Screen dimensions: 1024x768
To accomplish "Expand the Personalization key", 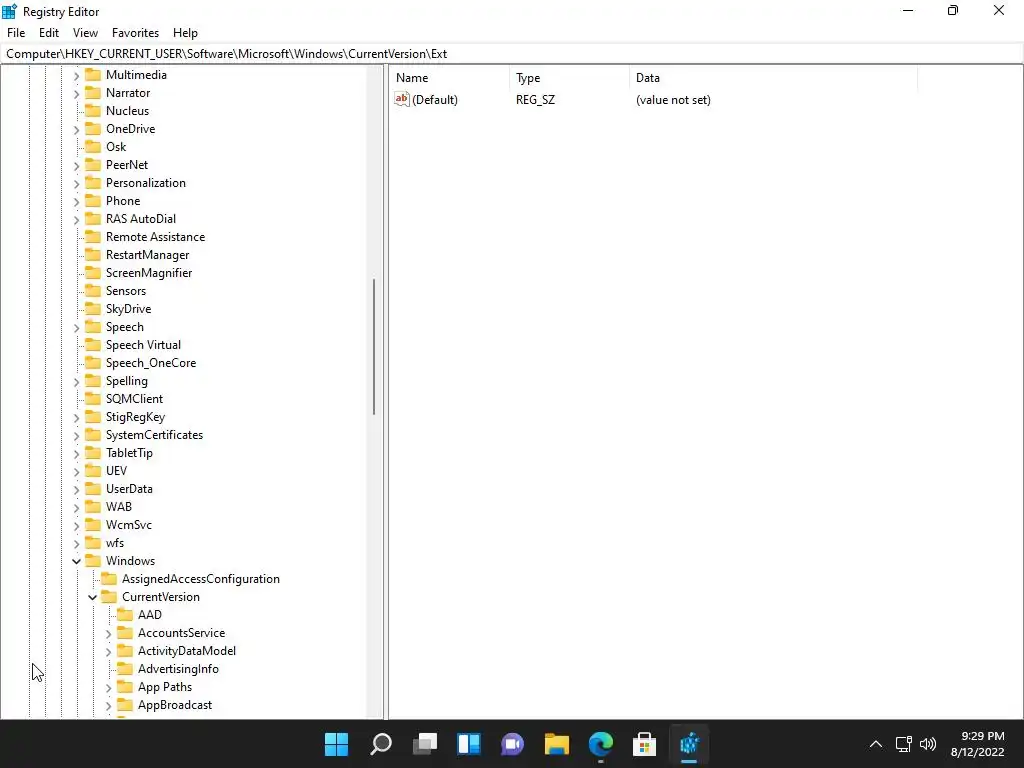I will (76, 184).
